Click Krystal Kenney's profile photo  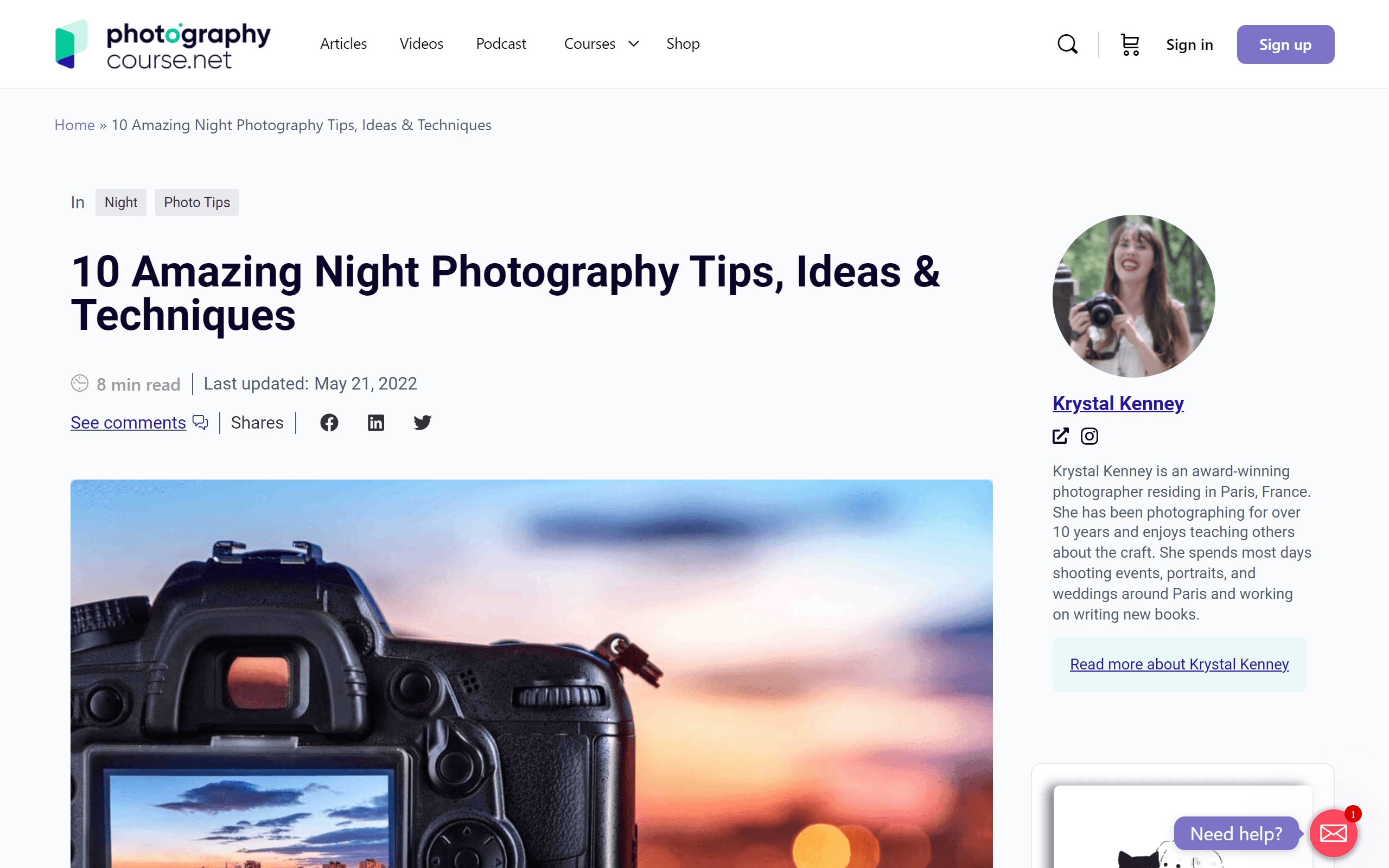tap(1133, 296)
